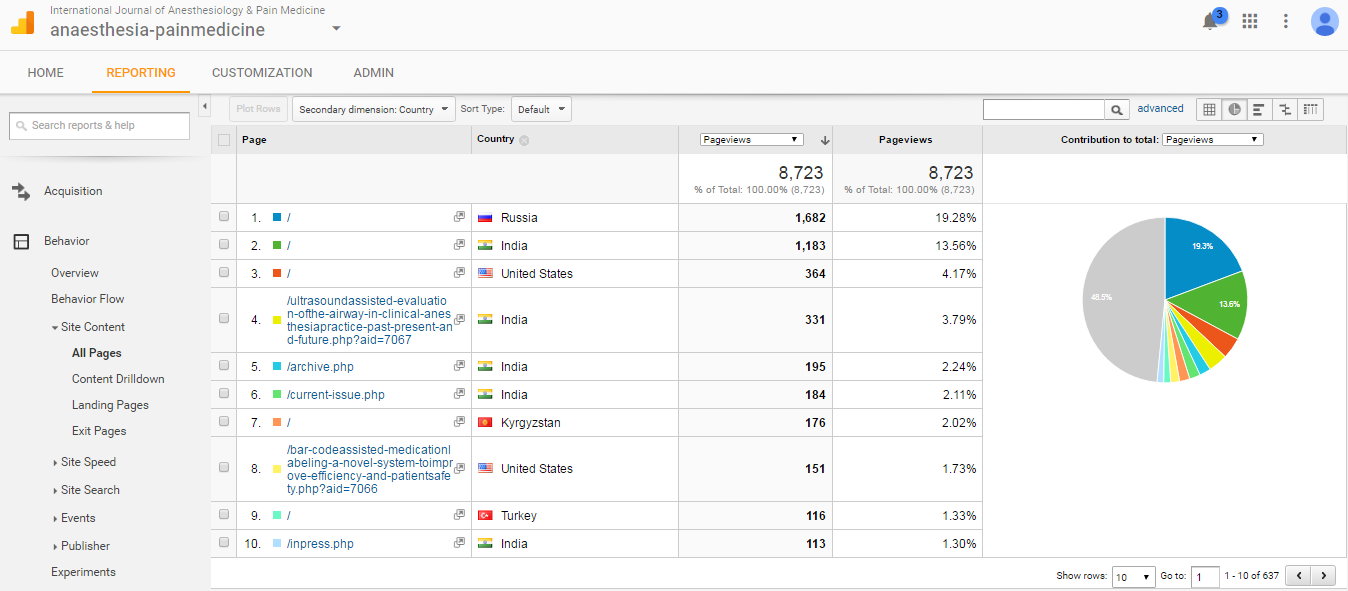
Task: Open Exit Pages report
Action: pos(99,431)
